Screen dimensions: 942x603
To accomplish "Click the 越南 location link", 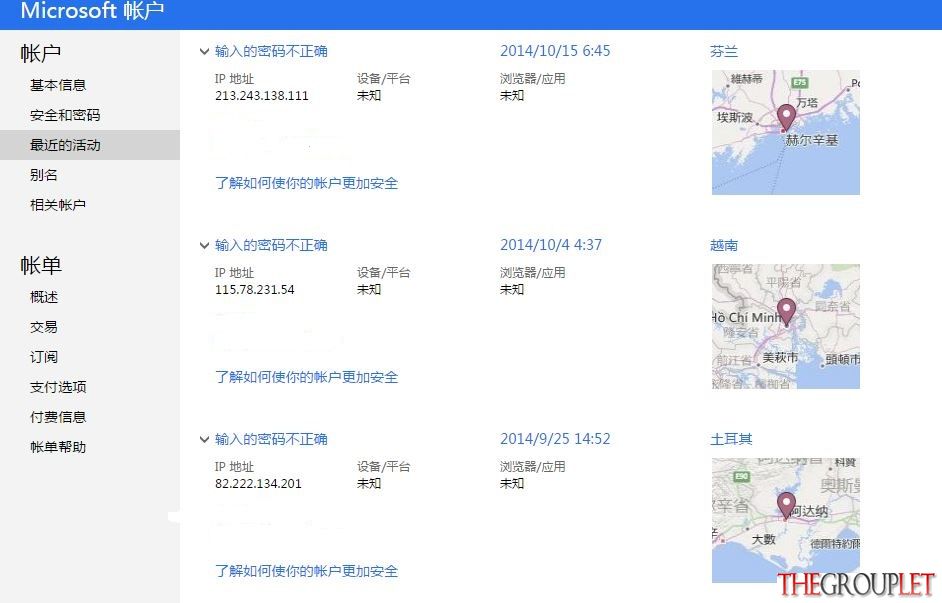I will tap(724, 246).
